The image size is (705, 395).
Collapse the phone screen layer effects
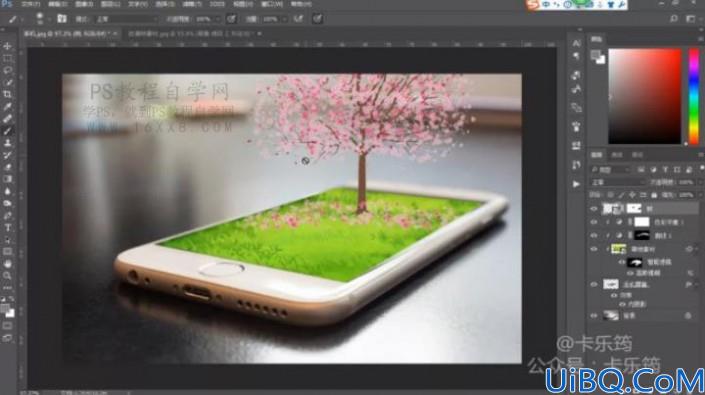click(x=696, y=285)
